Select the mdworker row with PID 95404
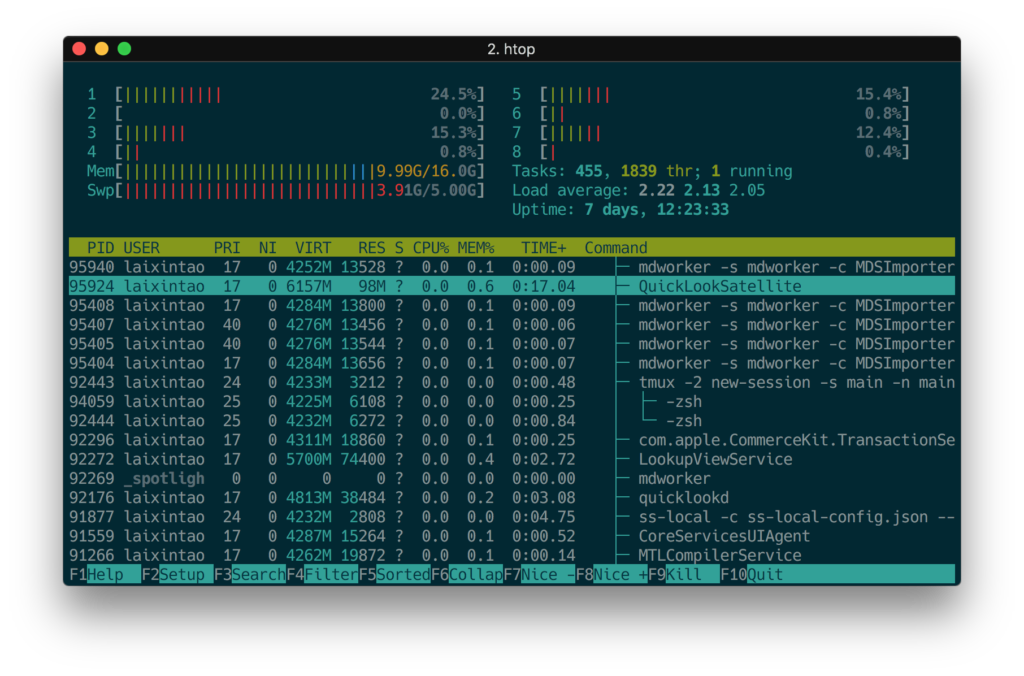Image resolution: width=1024 pixels, height=676 pixels. 512,363
